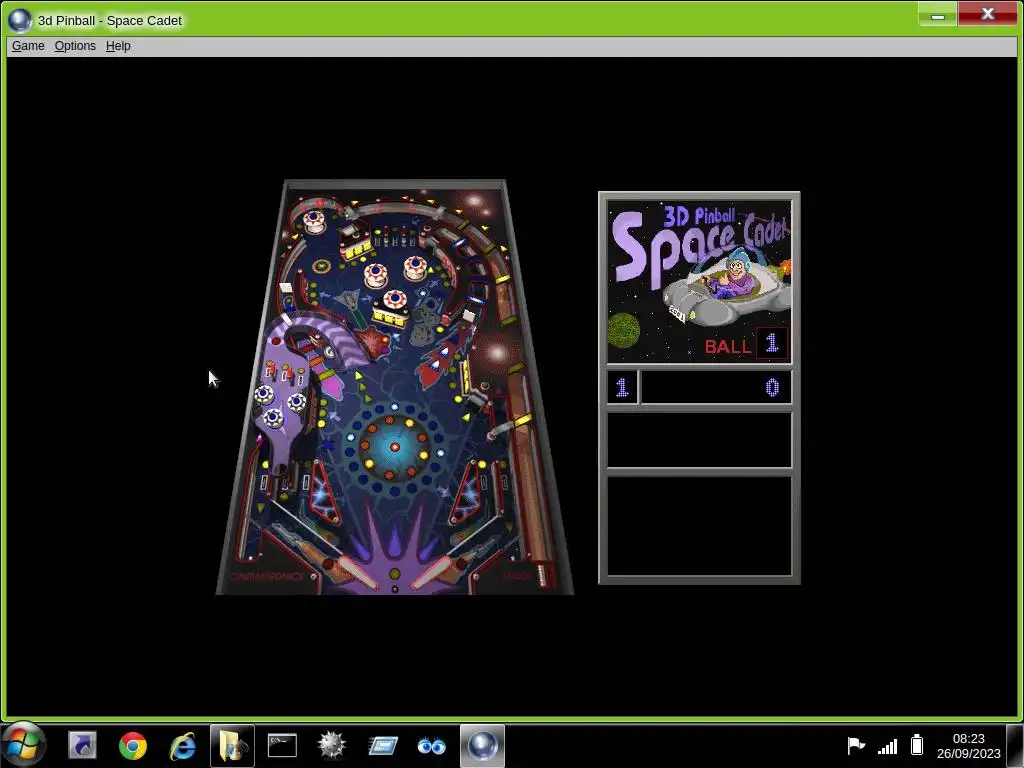Close the 3D Pinball window
Viewport: 1024px width, 768px height.
click(987, 14)
